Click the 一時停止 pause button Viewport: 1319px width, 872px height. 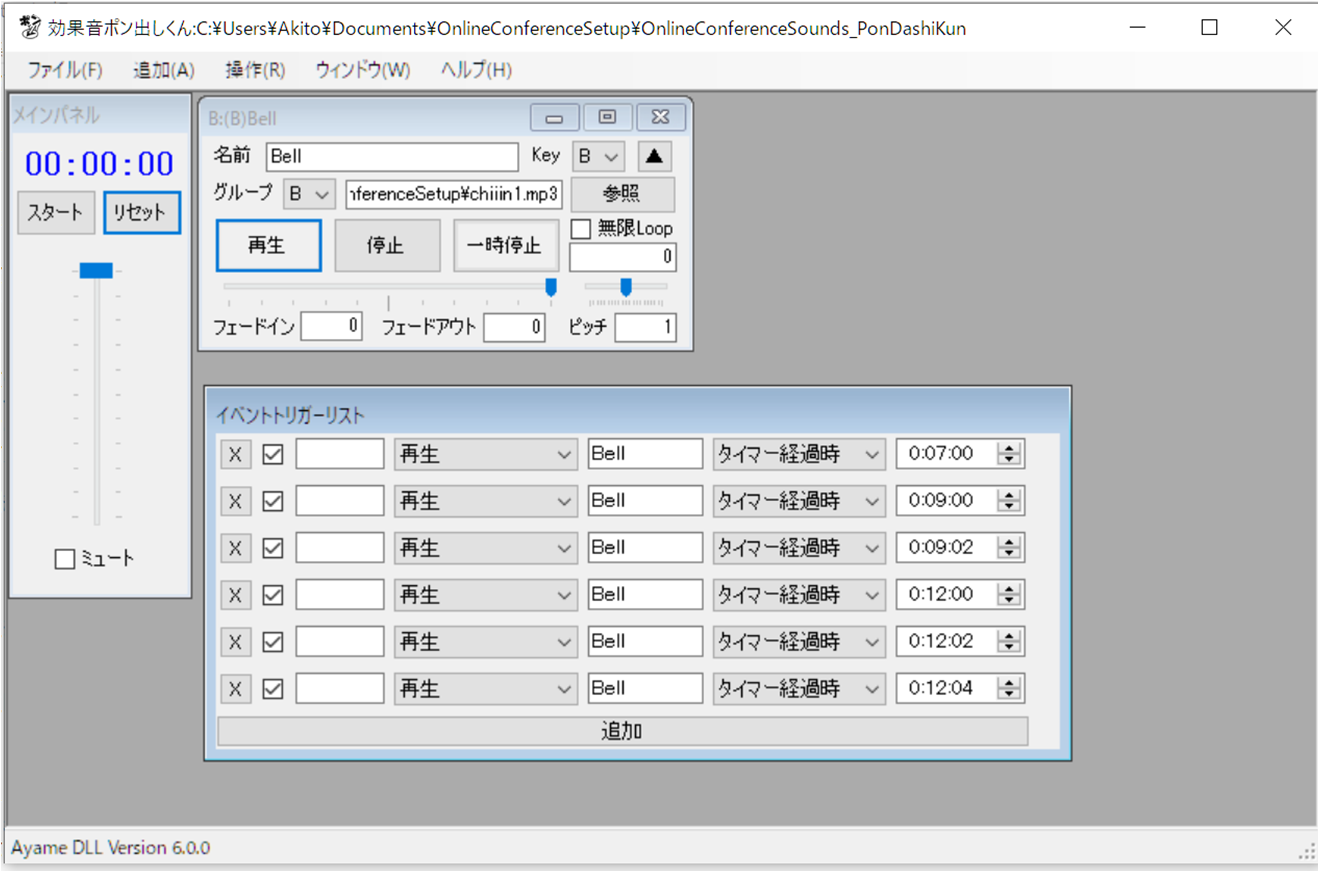[505, 245]
